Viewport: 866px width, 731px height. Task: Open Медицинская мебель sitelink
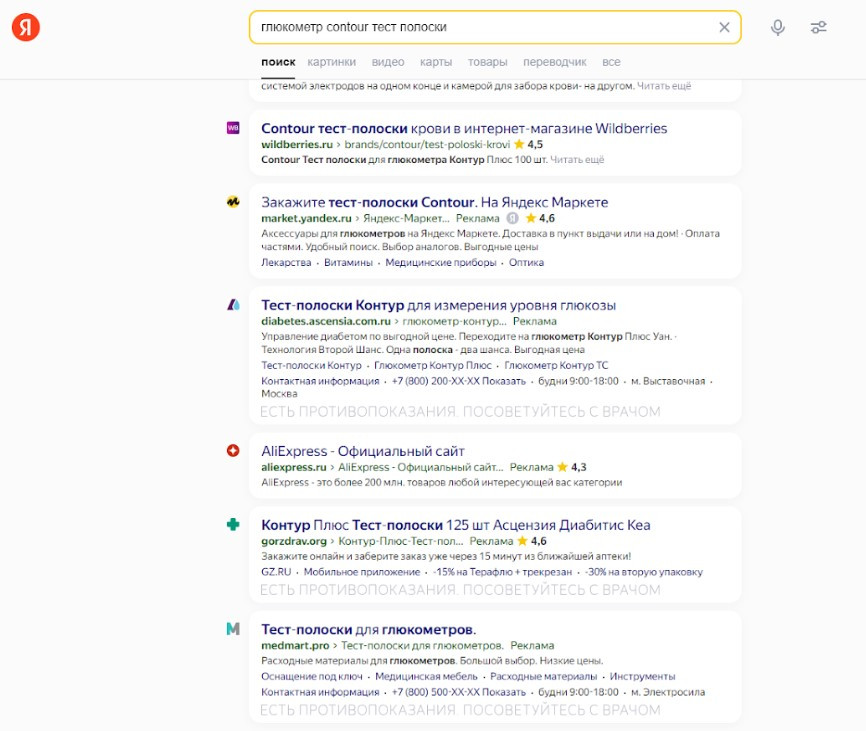426,676
